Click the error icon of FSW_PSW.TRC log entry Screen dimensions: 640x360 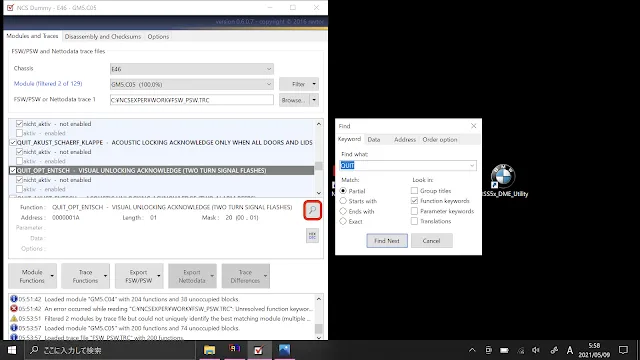point(13,309)
